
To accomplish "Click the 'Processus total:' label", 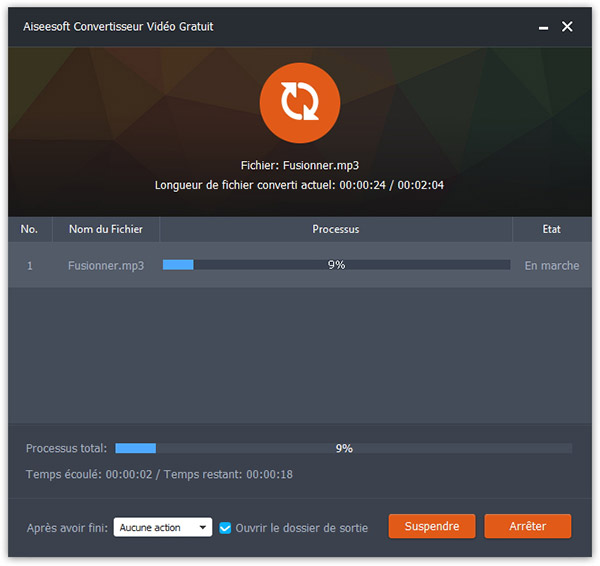I will pos(67,449).
